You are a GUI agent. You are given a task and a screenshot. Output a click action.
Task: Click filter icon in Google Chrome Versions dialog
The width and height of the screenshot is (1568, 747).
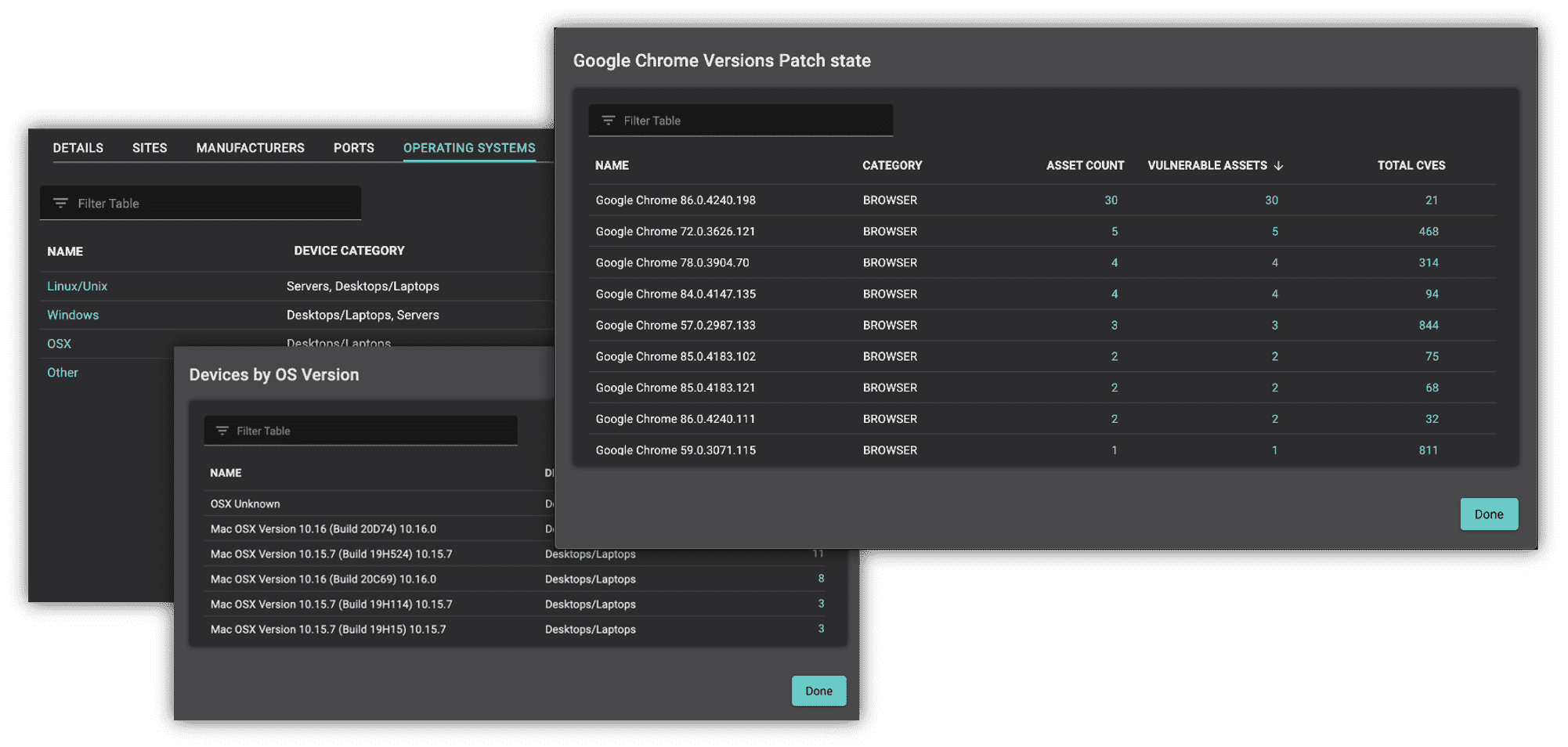pos(608,121)
